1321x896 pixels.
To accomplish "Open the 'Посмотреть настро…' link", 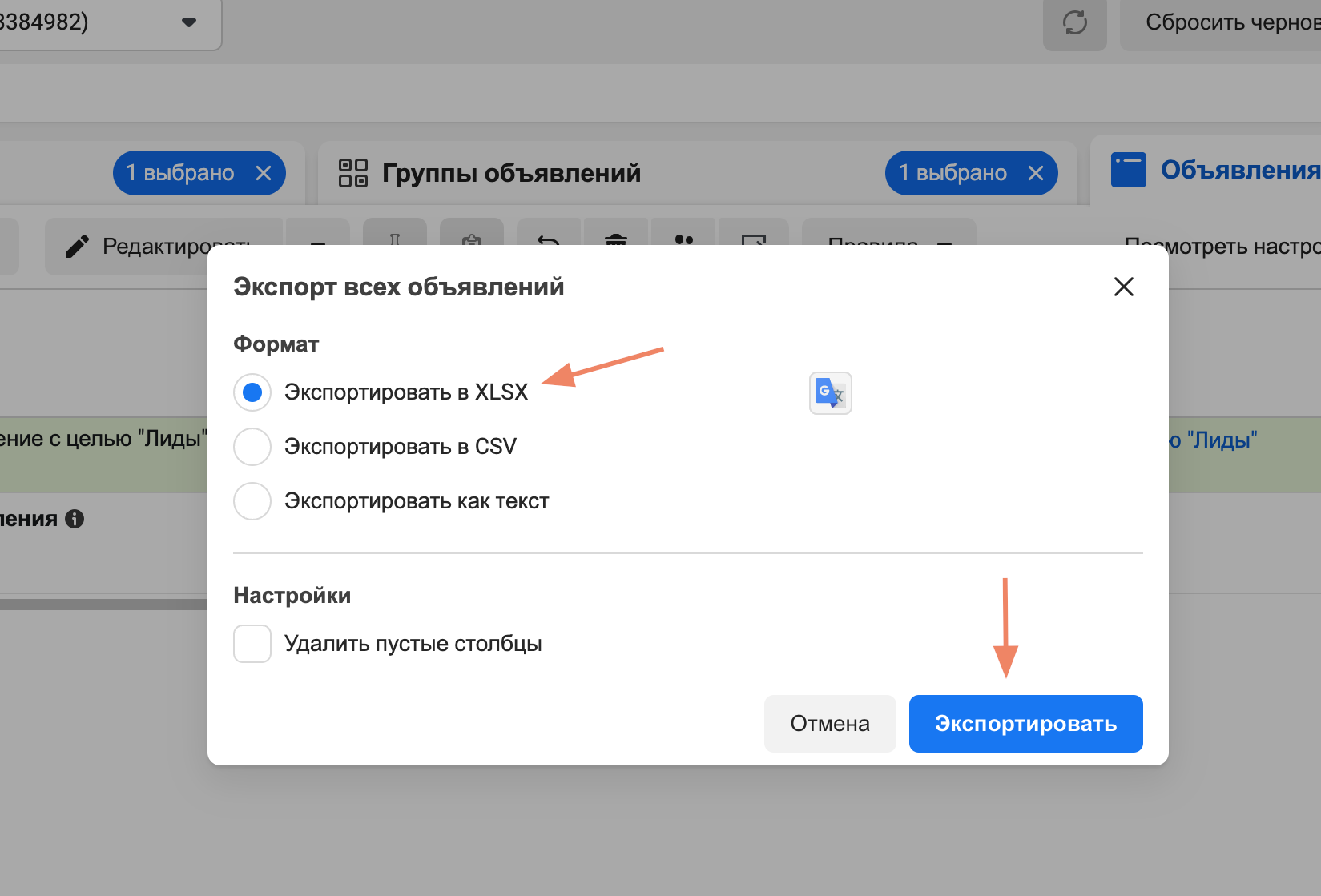I will pyautogui.click(x=1222, y=247).
